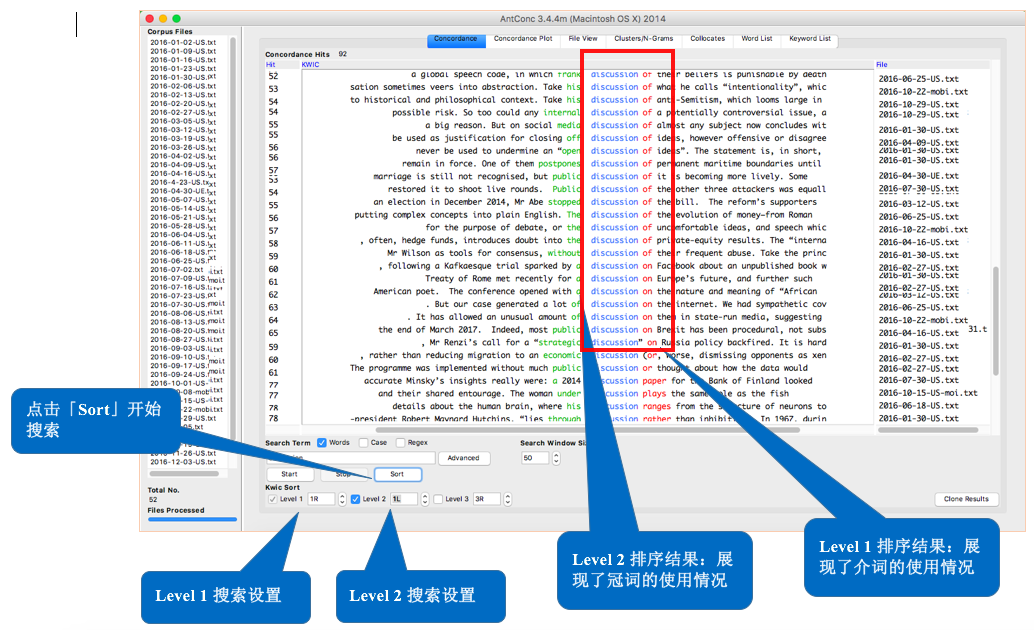Select corpus file 2016-05-14-US.txt
1034x630 pixels.
183,208
